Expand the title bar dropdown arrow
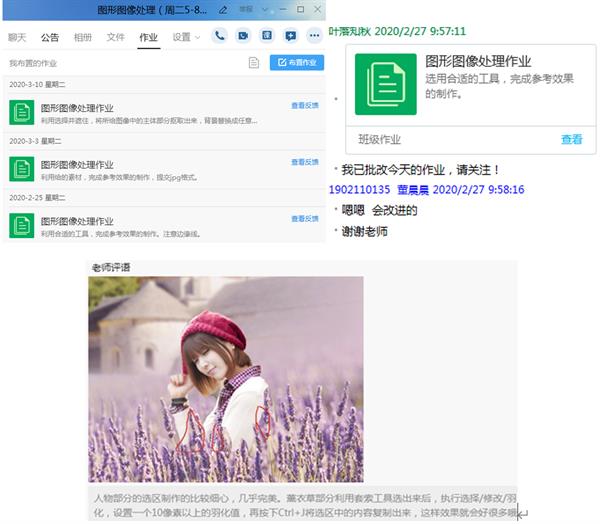 click(x=262, y=9)
